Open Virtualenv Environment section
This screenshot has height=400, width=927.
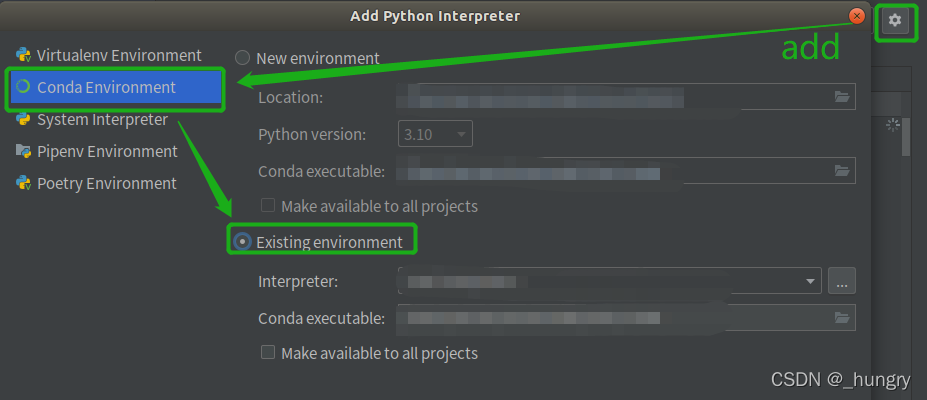(119, 55)
